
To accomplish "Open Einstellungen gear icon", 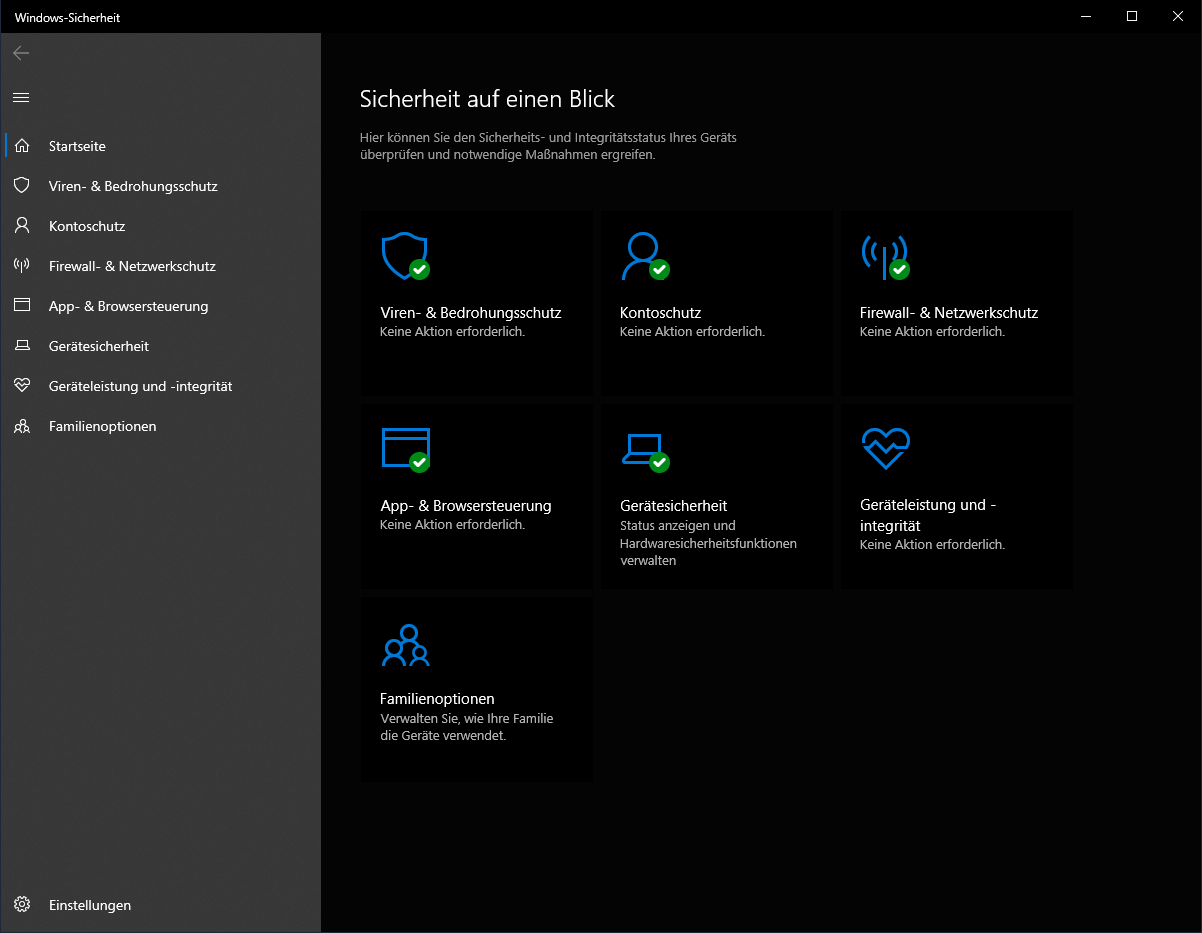I will pos(22,905).
